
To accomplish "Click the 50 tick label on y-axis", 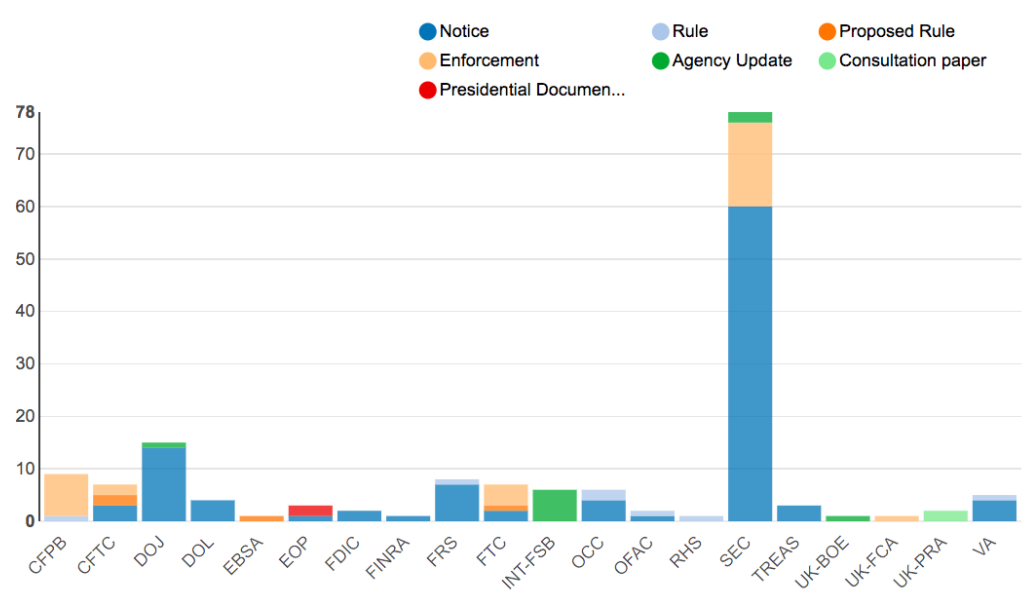I will (x=25, y=259).
